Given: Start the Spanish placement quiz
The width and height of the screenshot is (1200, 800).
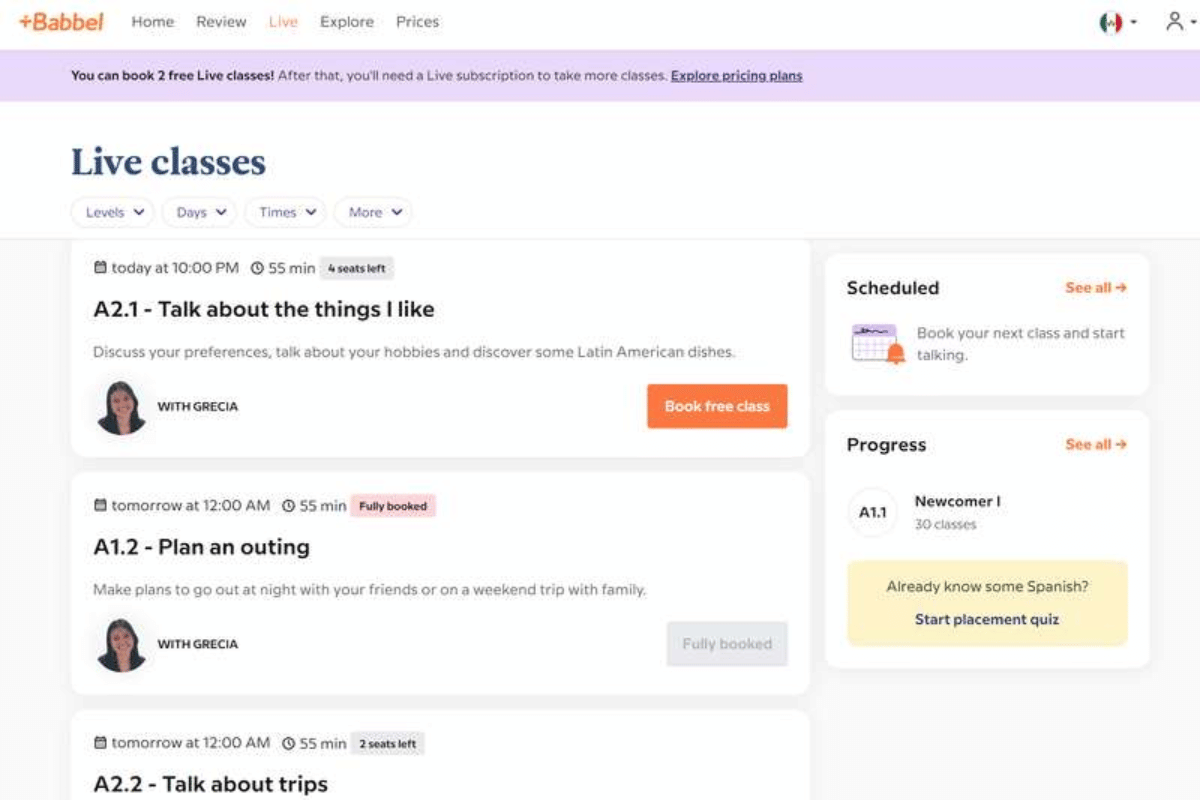Looking at the screenshot, I should point(987,619).
